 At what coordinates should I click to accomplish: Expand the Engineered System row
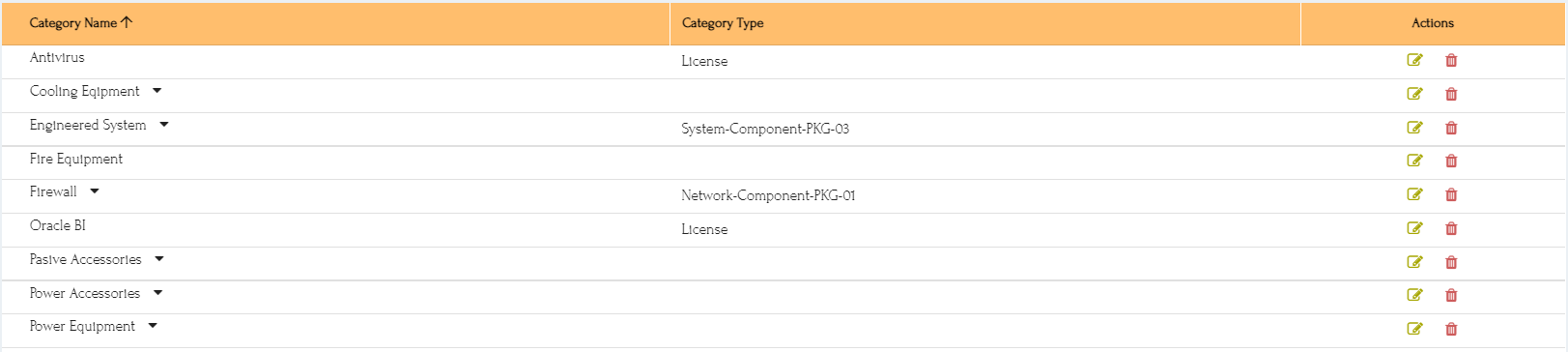[164, 125]
